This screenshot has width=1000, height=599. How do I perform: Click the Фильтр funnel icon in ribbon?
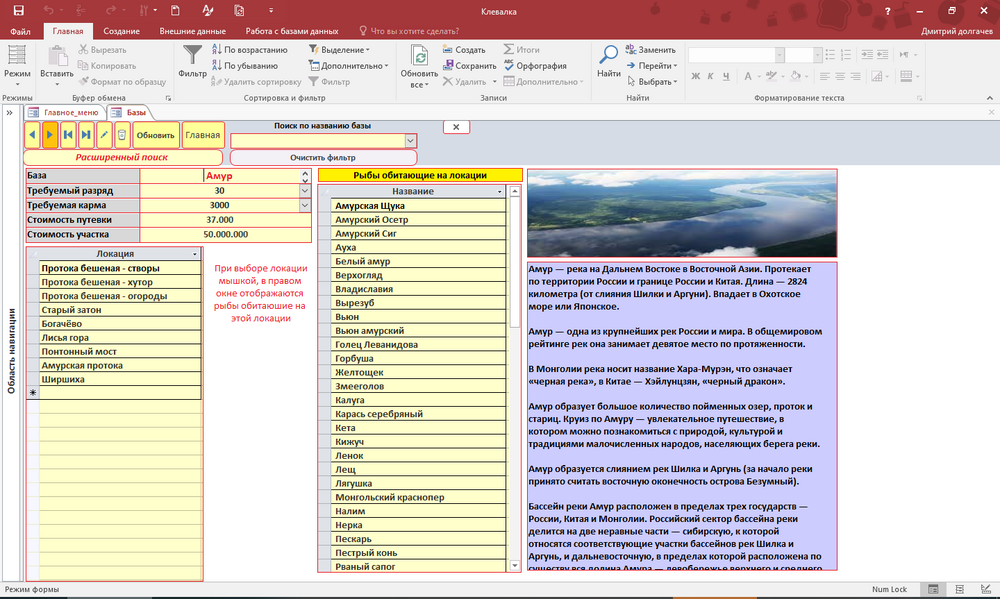coord(192,58)
